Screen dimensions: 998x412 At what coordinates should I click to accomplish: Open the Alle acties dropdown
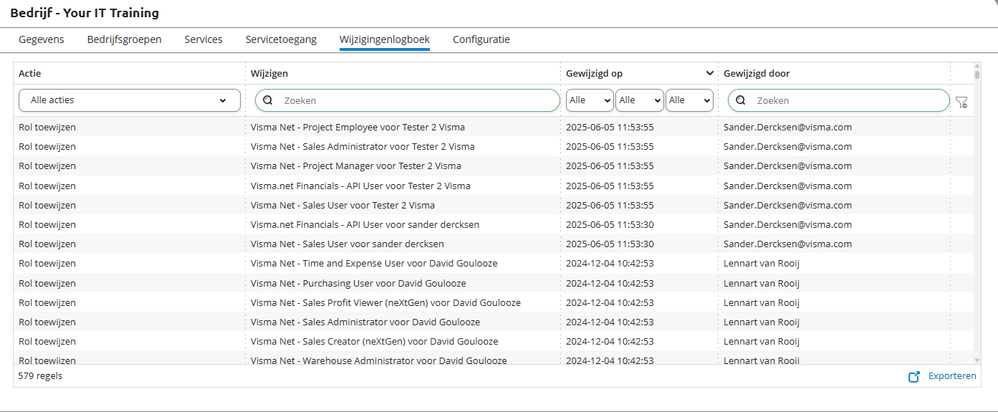(x=129, y=101)
